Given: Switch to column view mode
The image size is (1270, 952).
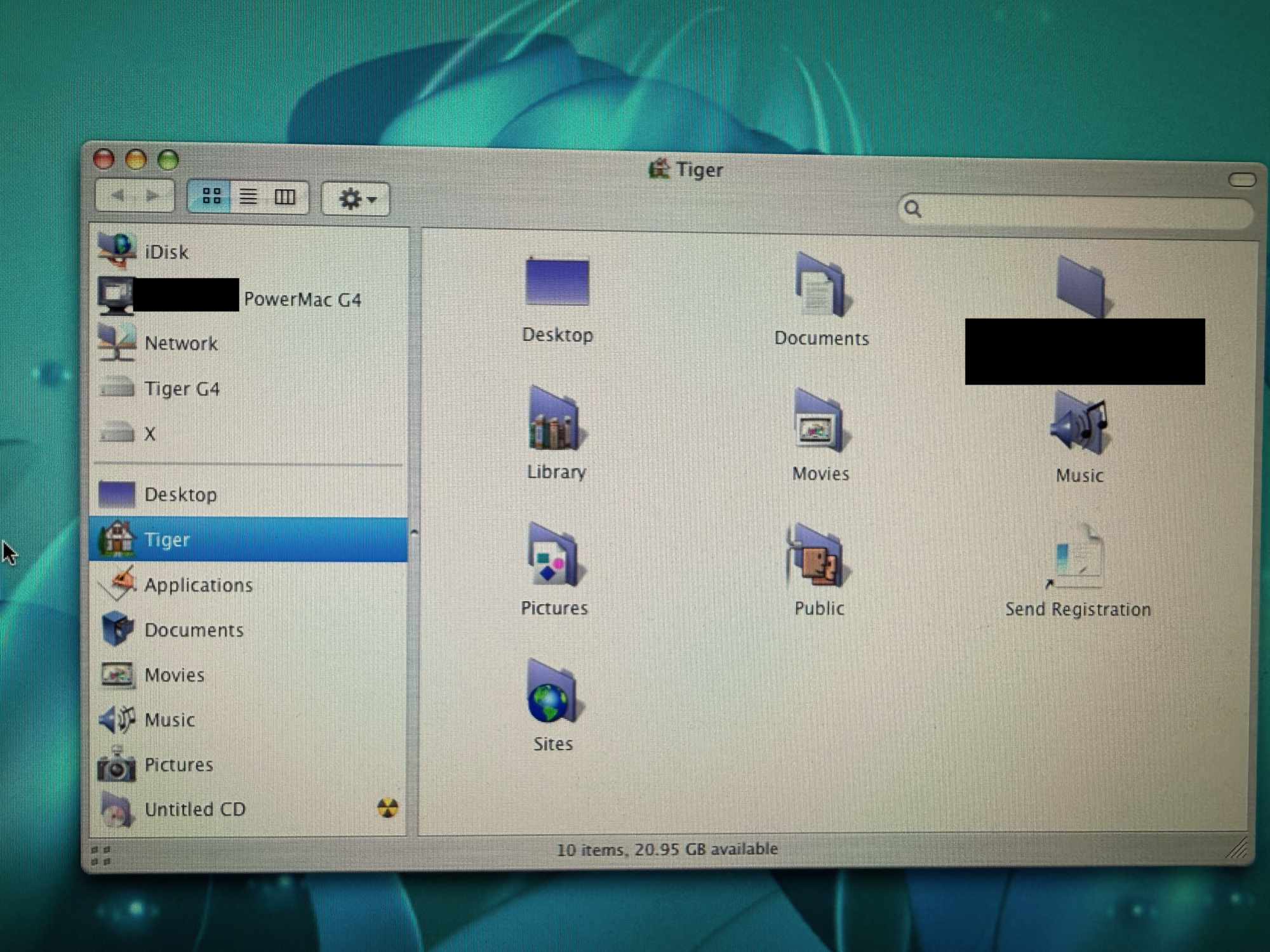Looking at the screenshot, I should point(284,197).
